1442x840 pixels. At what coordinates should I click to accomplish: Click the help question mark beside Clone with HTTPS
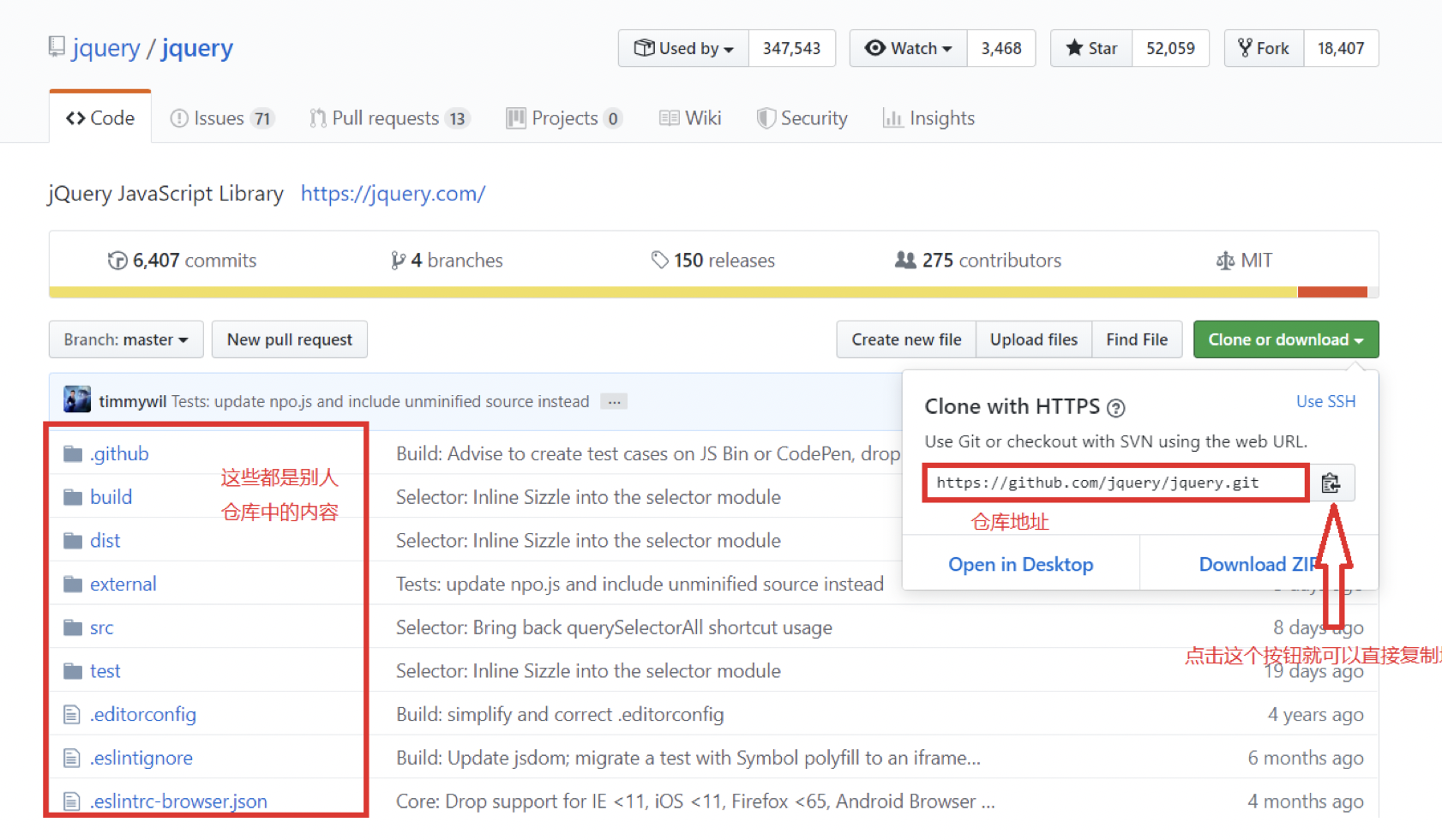click(x=1115, y=408)
